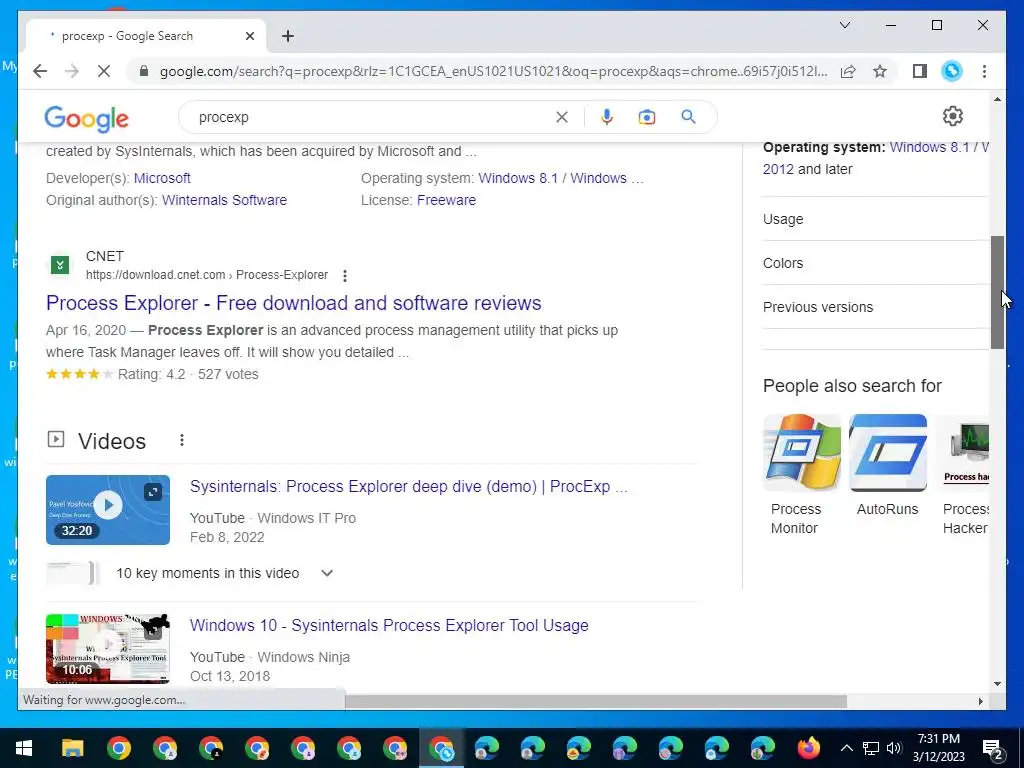This screenshot has height=768, width=1024.
Task: Open a new browser tab
Action: tap(287, 36)
